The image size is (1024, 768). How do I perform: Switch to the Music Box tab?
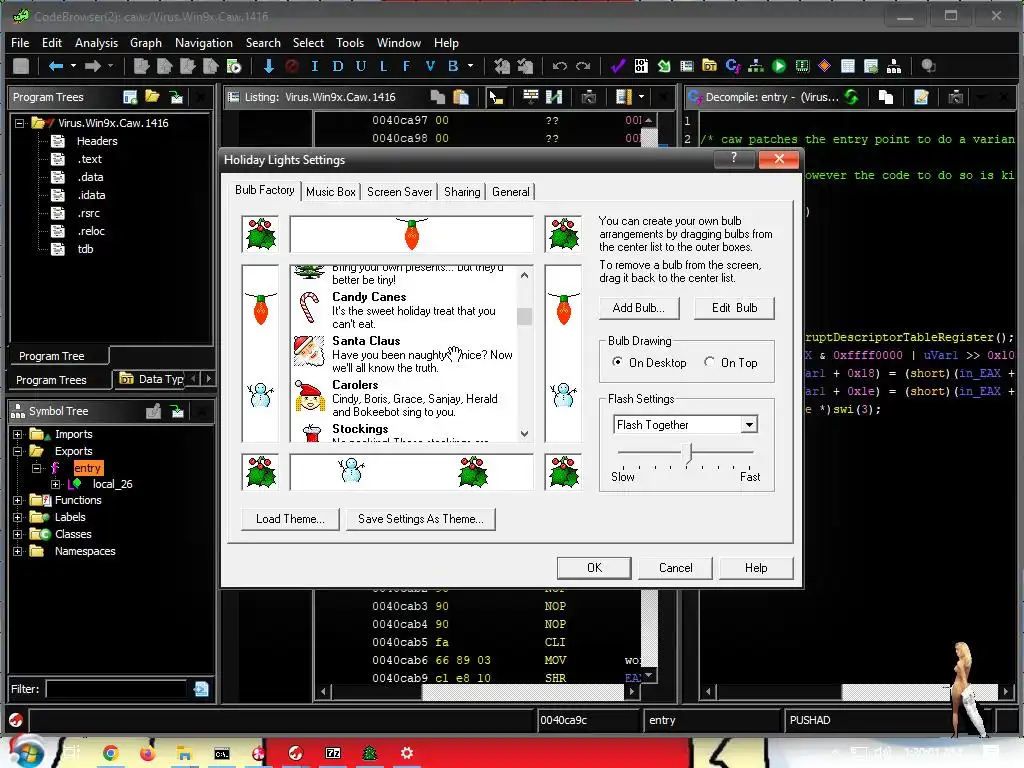point(330,192)
